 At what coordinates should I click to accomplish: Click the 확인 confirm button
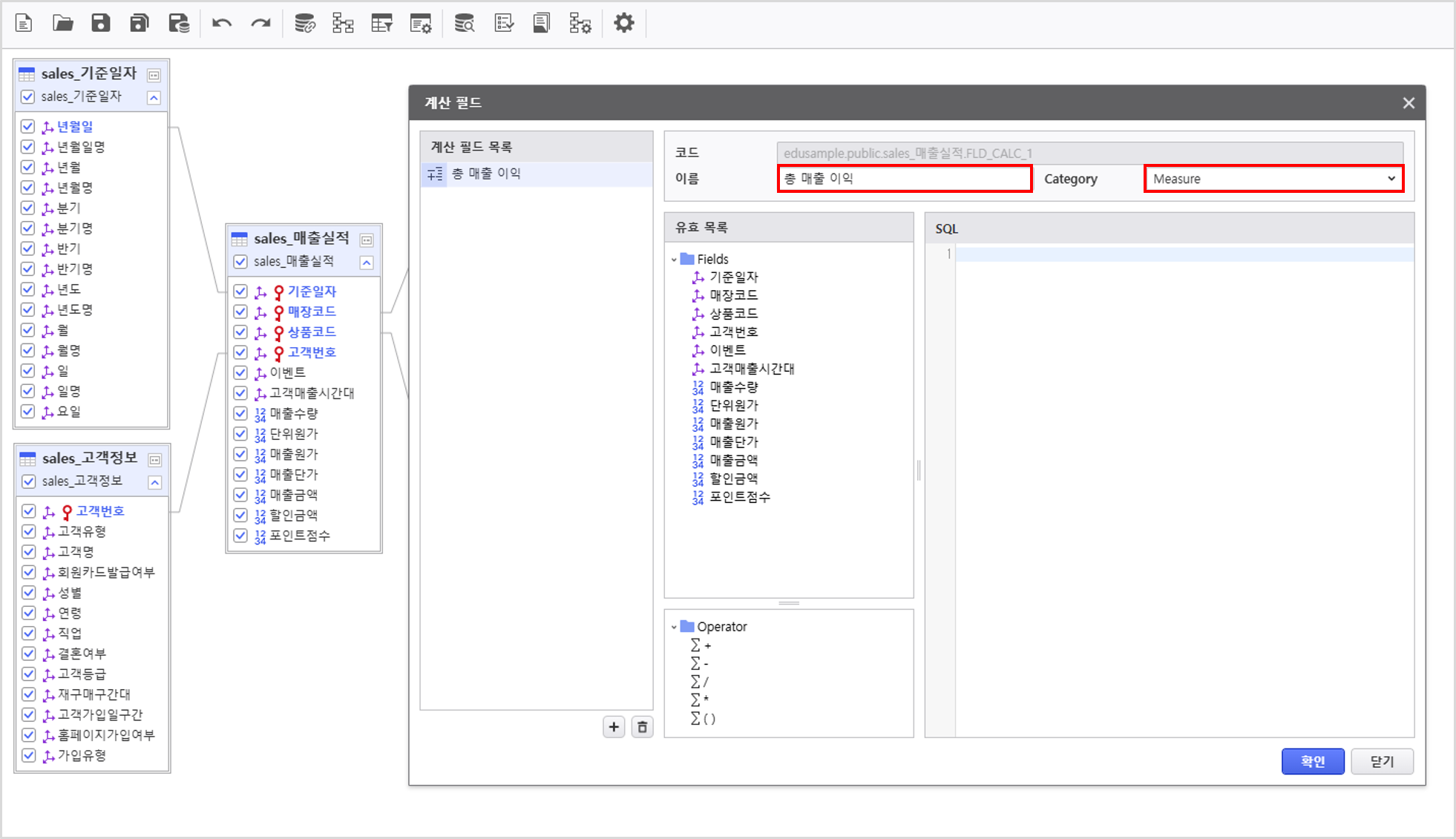(x=1313, y=761)
